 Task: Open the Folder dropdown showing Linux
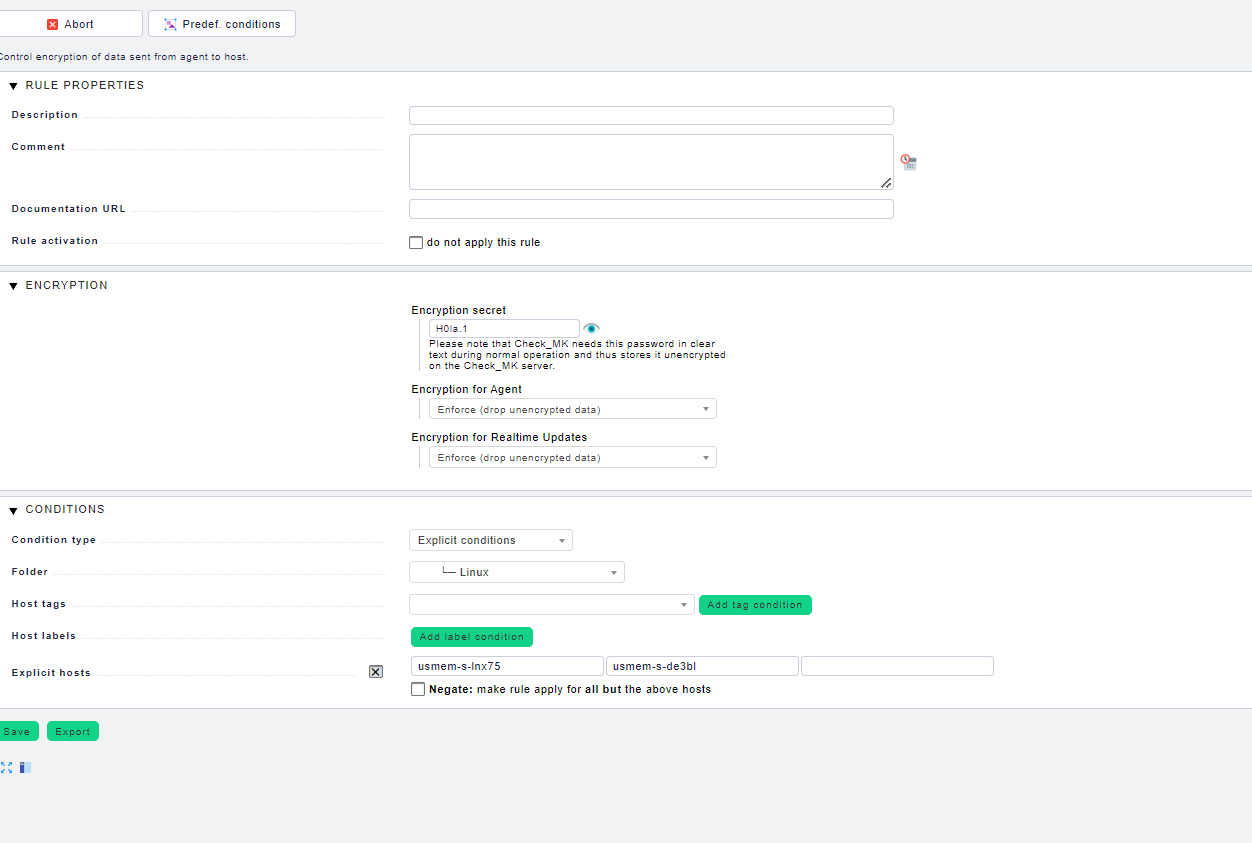coord(516,572)
